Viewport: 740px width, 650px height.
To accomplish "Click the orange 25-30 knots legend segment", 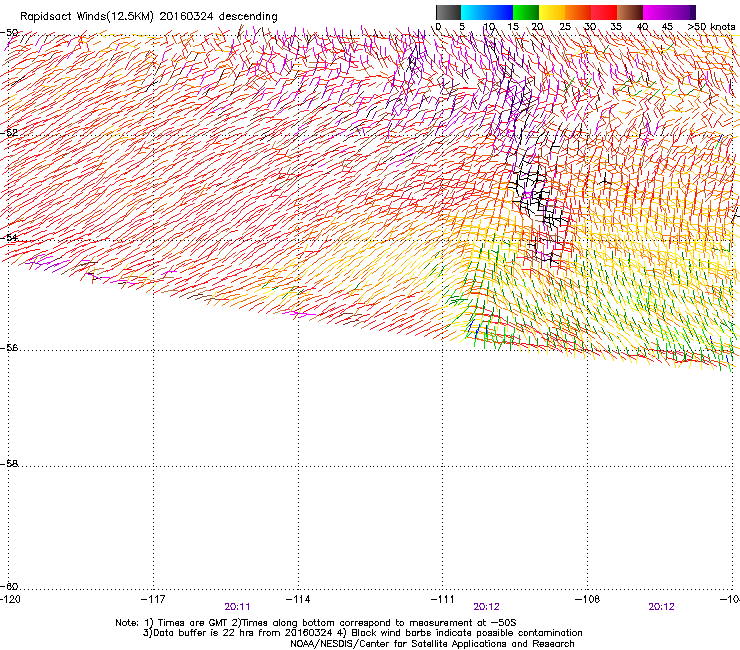I will click(x=578, y=12).
